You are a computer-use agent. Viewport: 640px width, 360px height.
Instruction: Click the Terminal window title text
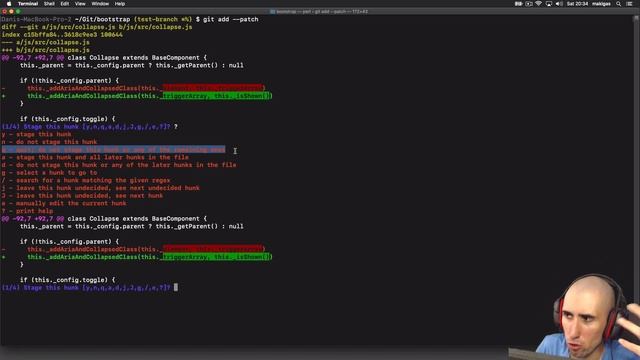tap(322, 11)
